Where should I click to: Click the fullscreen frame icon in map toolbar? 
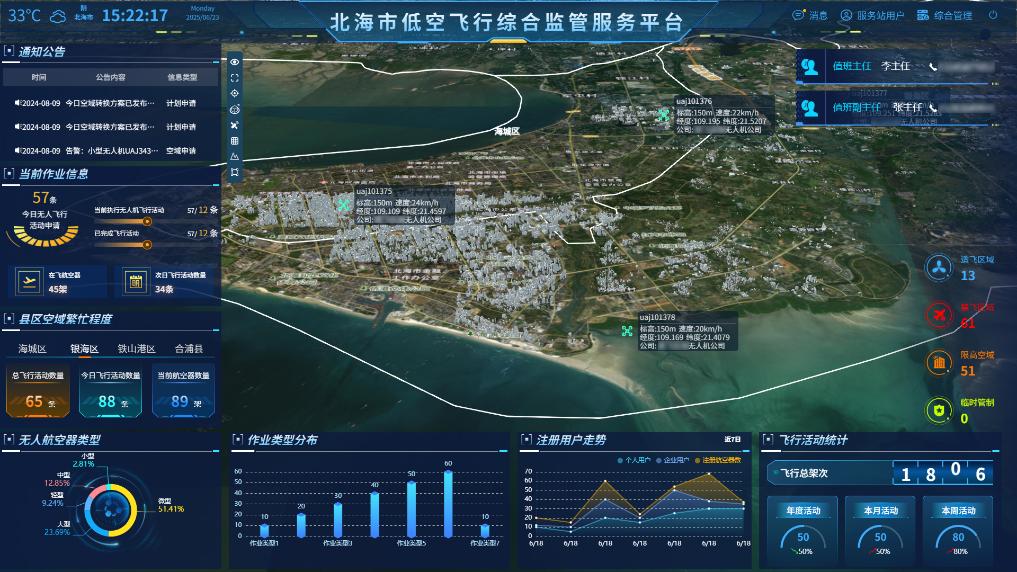click(x=234, y=77)
